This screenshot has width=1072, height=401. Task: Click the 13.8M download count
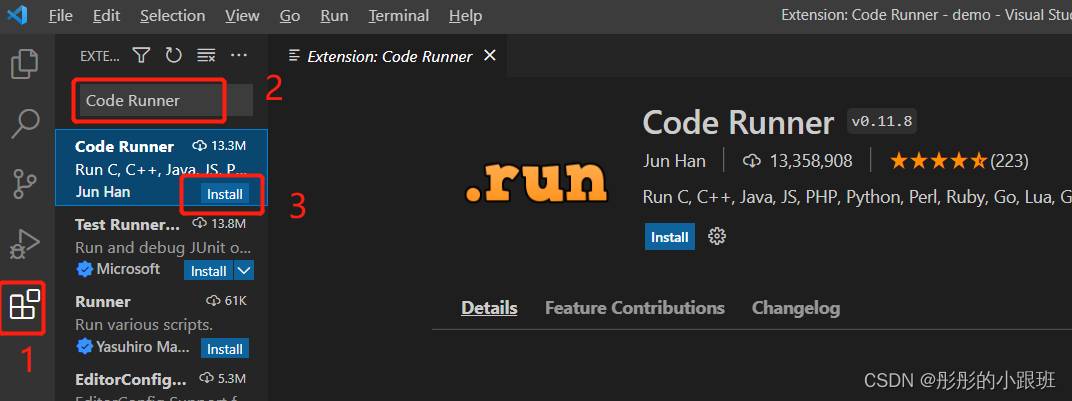coord(228,223)
